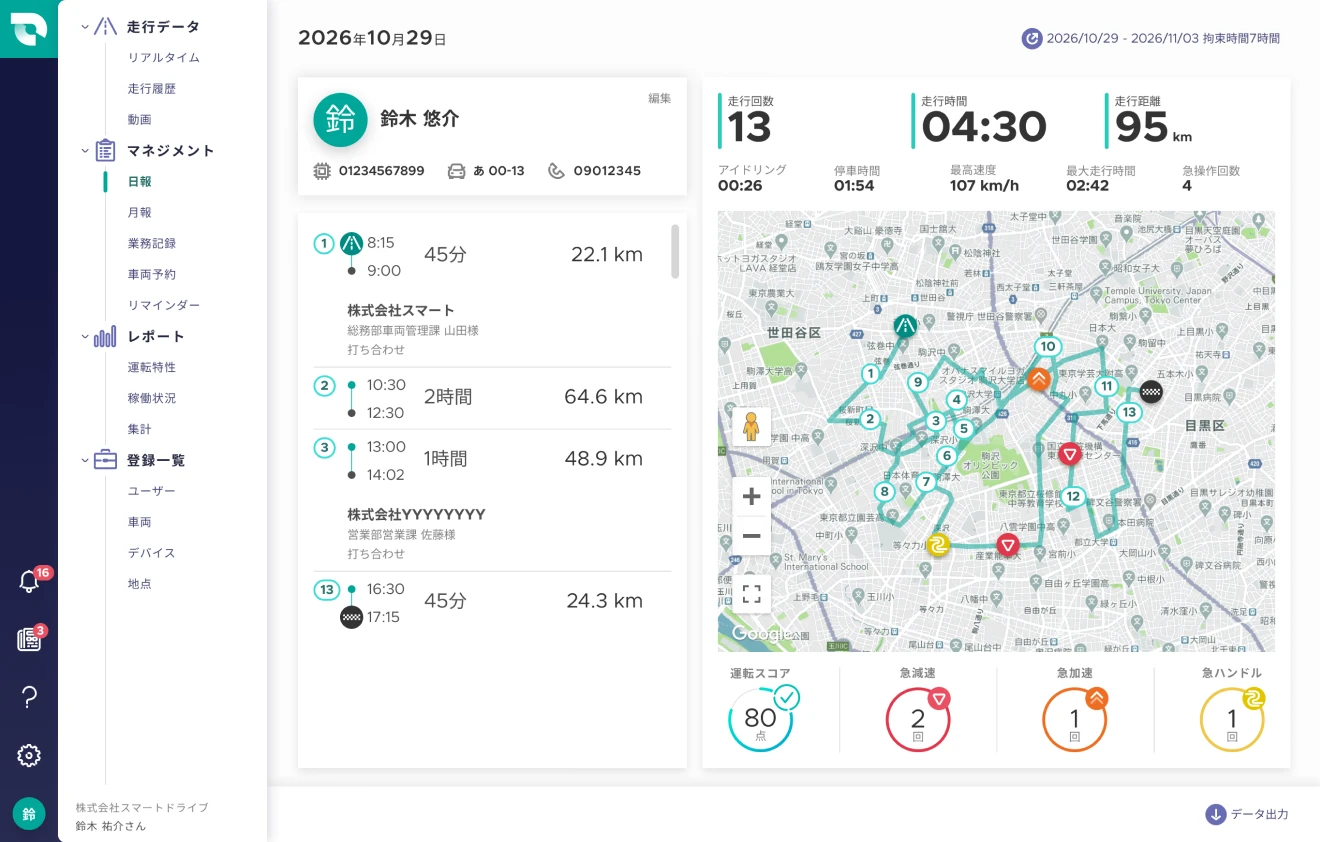Click the trip list scrollbar
The width and height of the screenshot is (1320, 842).
675,251
